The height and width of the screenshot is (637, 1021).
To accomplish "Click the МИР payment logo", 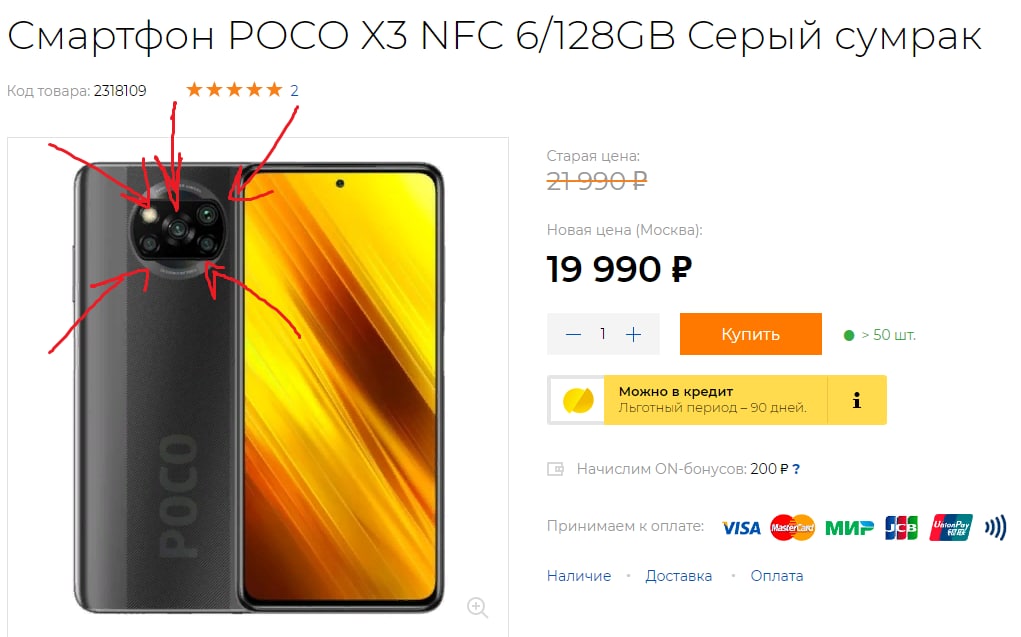I will click(x=849, y=528).
